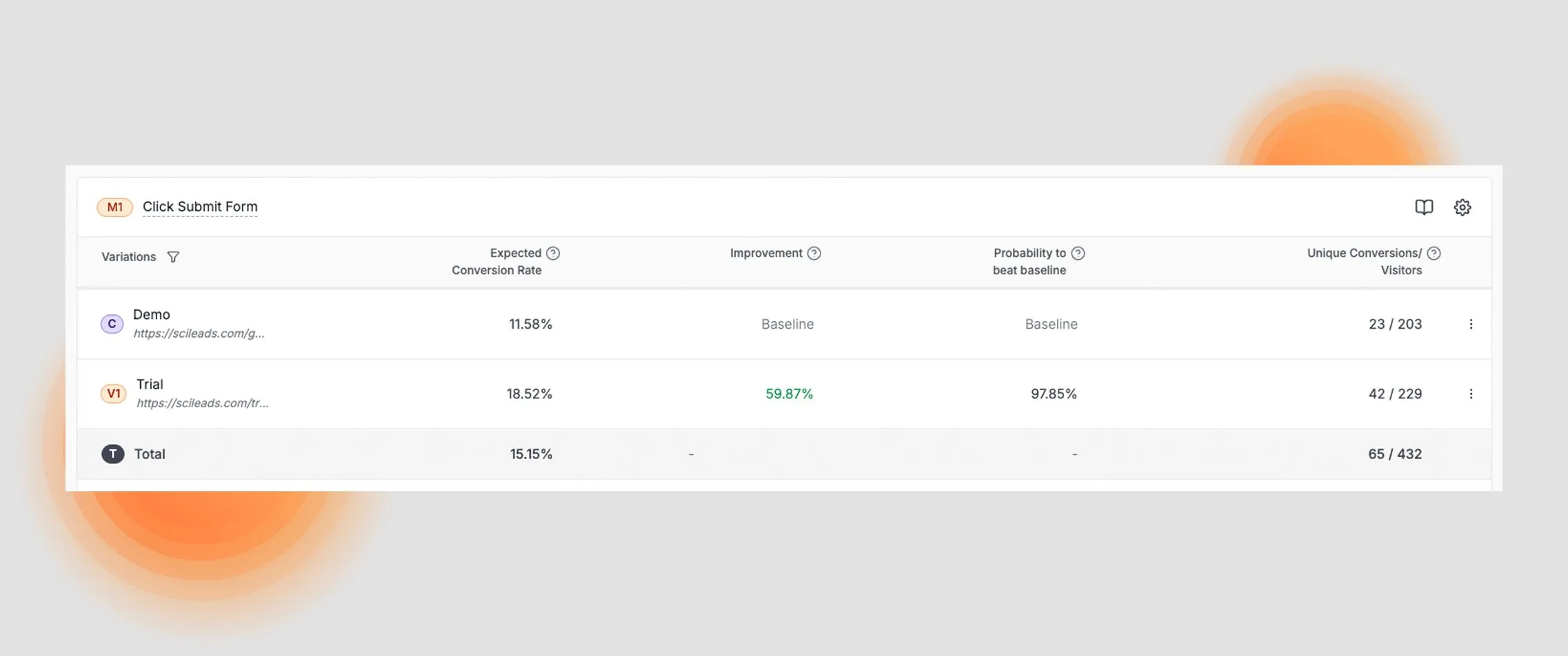
Task: Open the Demo variation URL link
Action: 199,334
